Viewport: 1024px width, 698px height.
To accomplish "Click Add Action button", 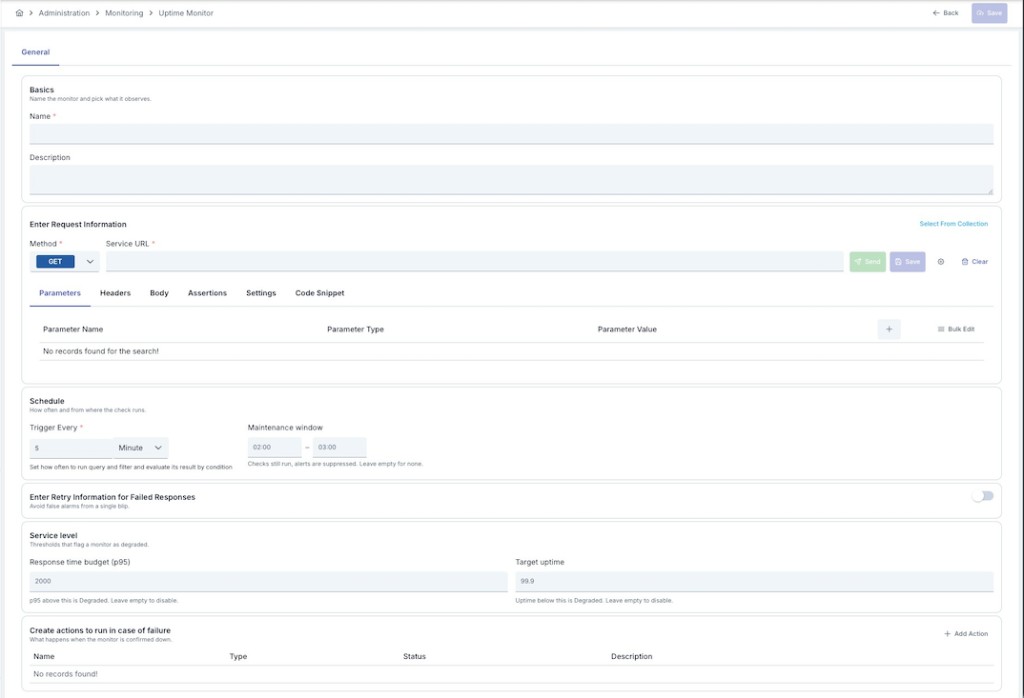I will (966, 634).
